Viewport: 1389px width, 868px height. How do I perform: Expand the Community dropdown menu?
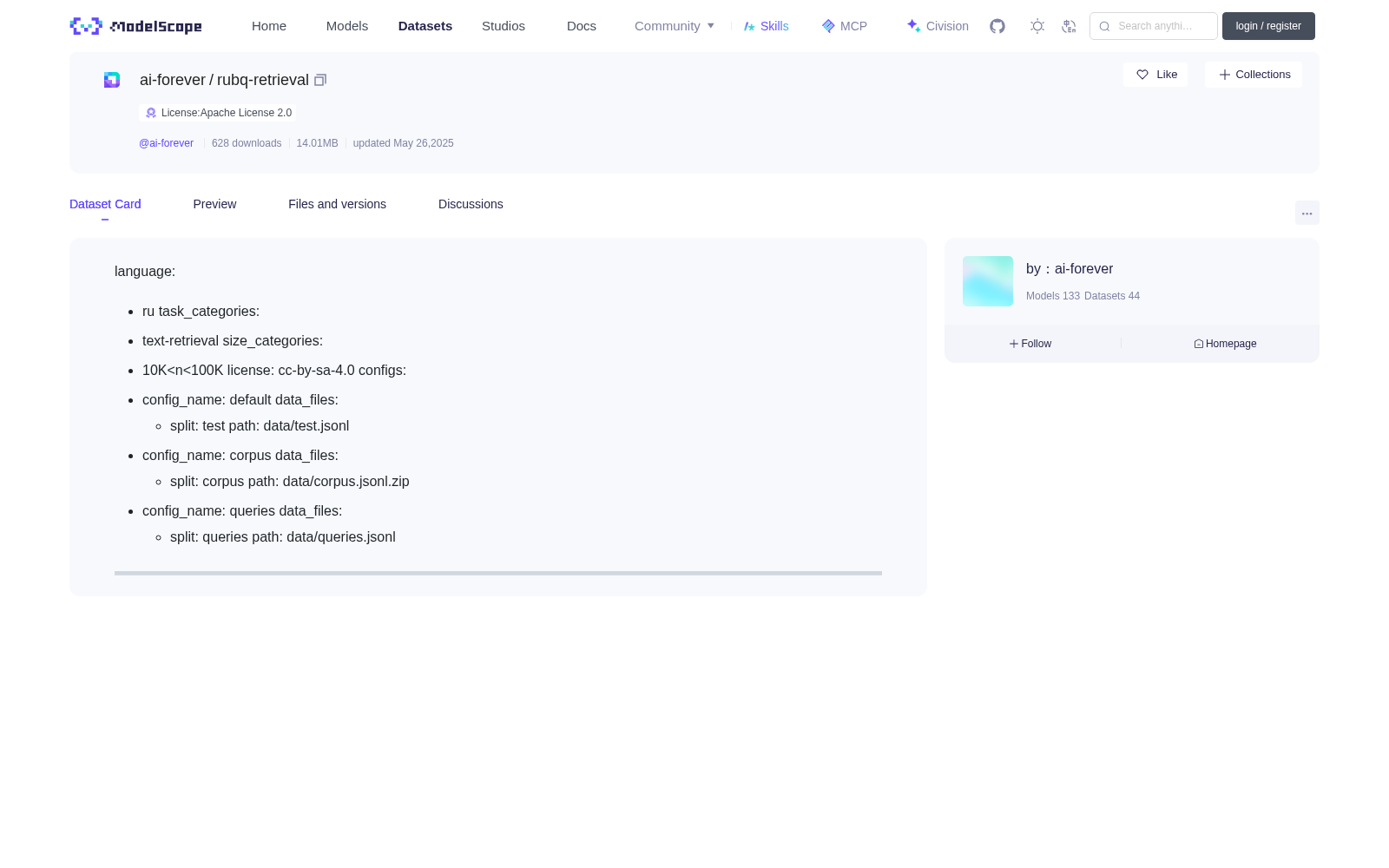click(675, 26)
